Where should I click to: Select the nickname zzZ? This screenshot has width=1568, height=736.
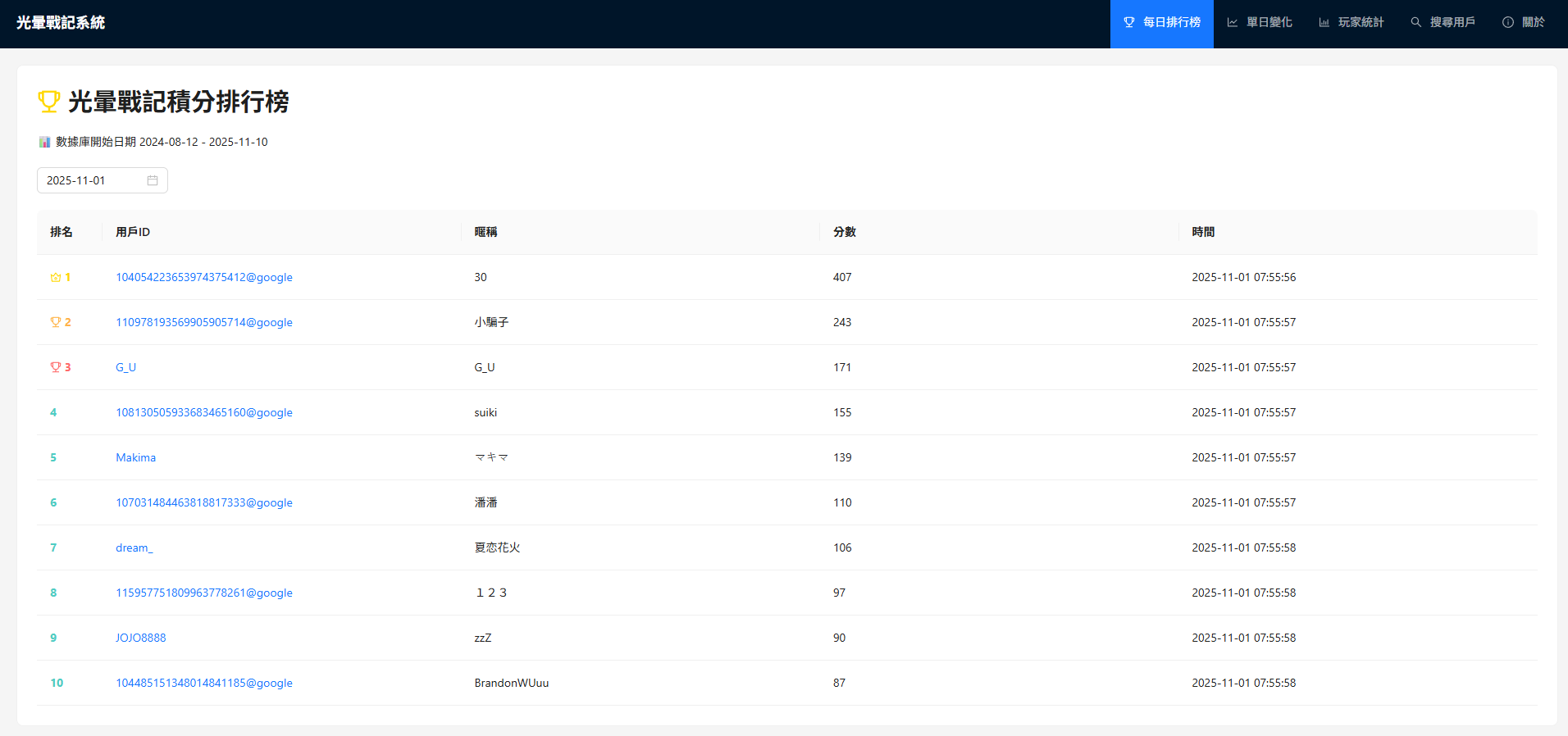point(483,638)
